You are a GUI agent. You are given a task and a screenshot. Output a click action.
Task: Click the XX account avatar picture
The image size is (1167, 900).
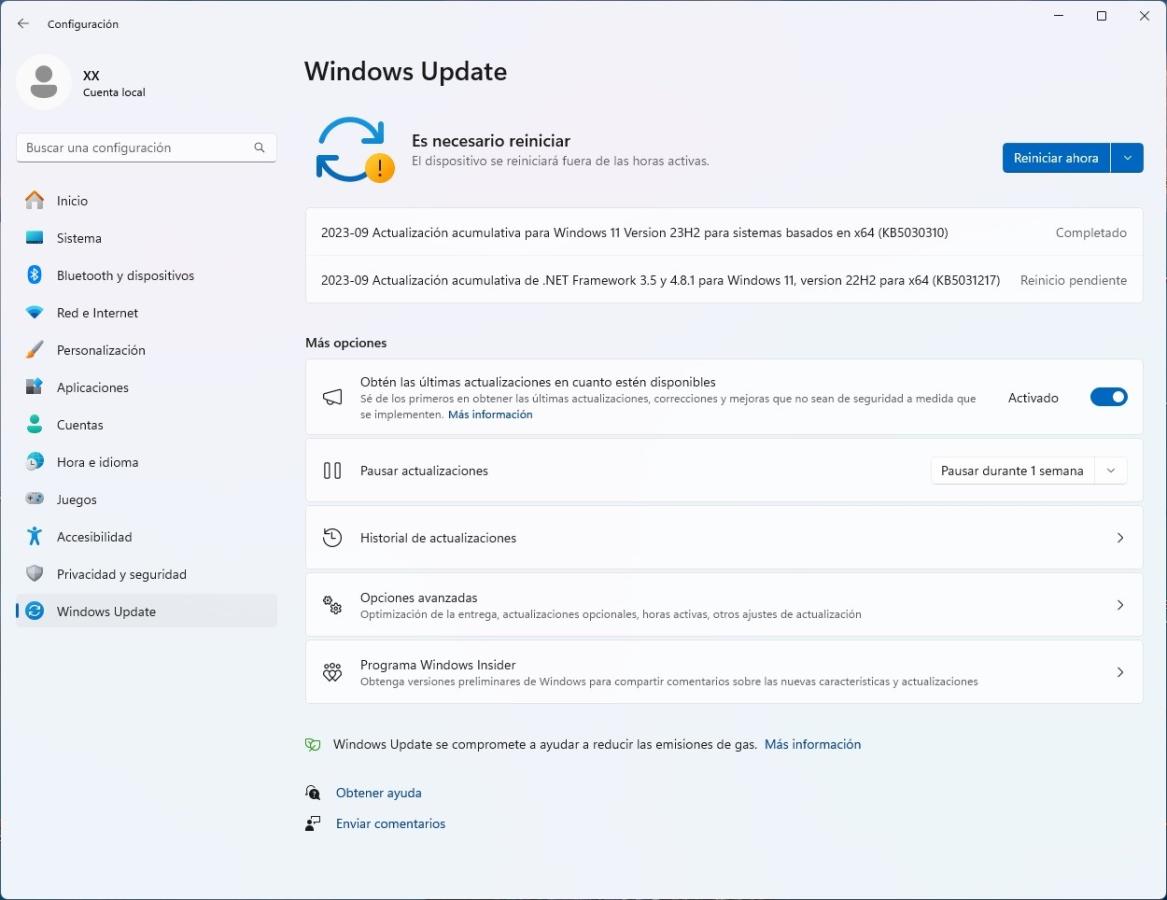tap(44, 82)
